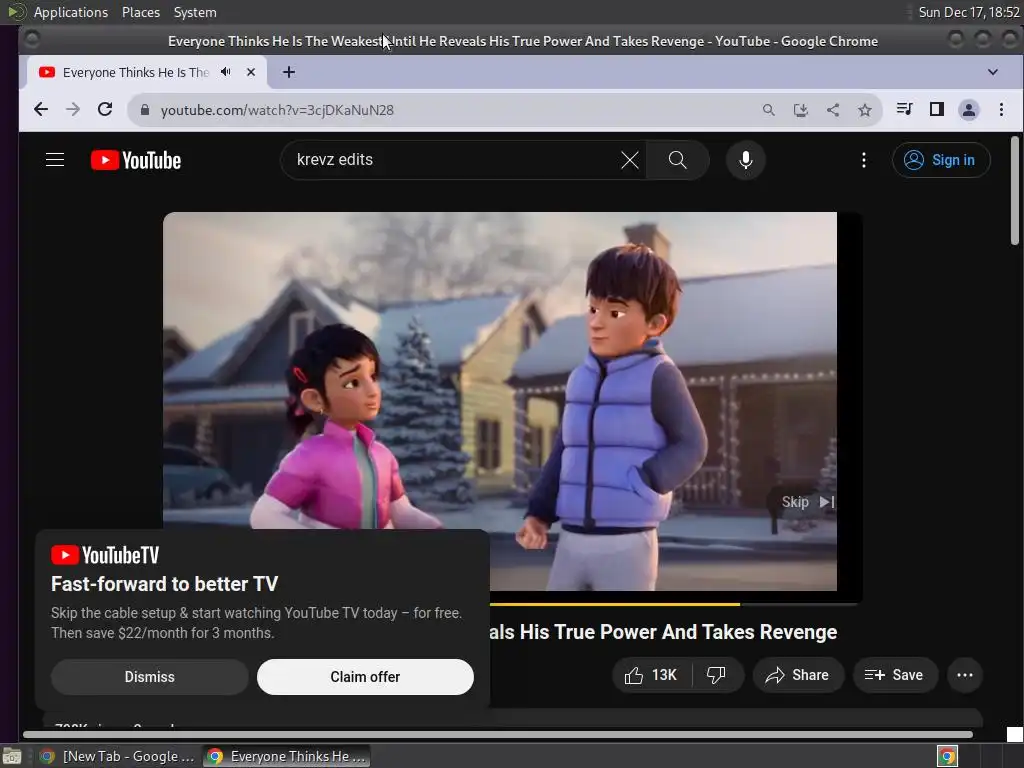Open Chrome three-dot menu
This screenshot has height=768, width=1024.
(x=1001, y=109)
